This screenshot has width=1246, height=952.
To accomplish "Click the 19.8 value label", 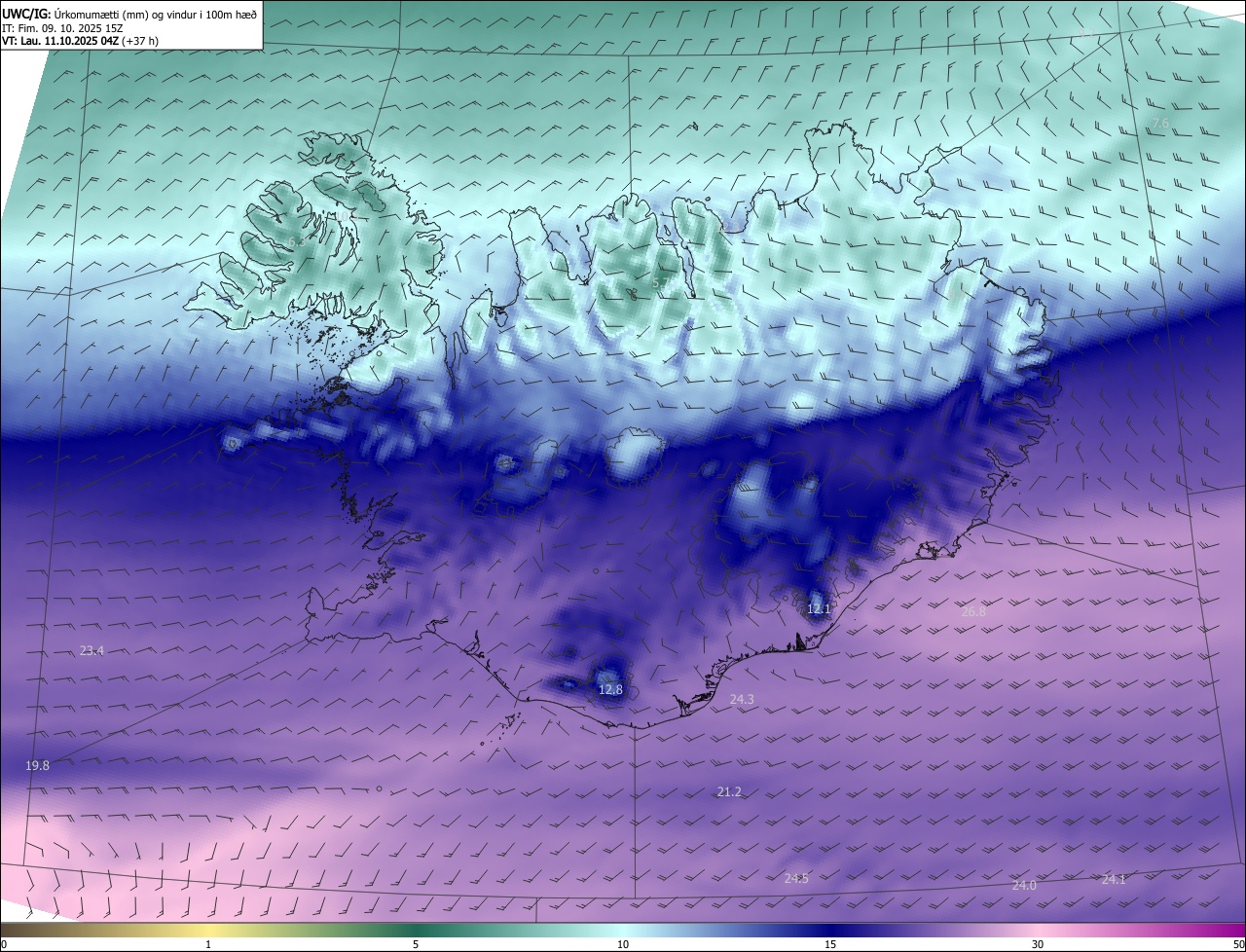I will [37, 766].
